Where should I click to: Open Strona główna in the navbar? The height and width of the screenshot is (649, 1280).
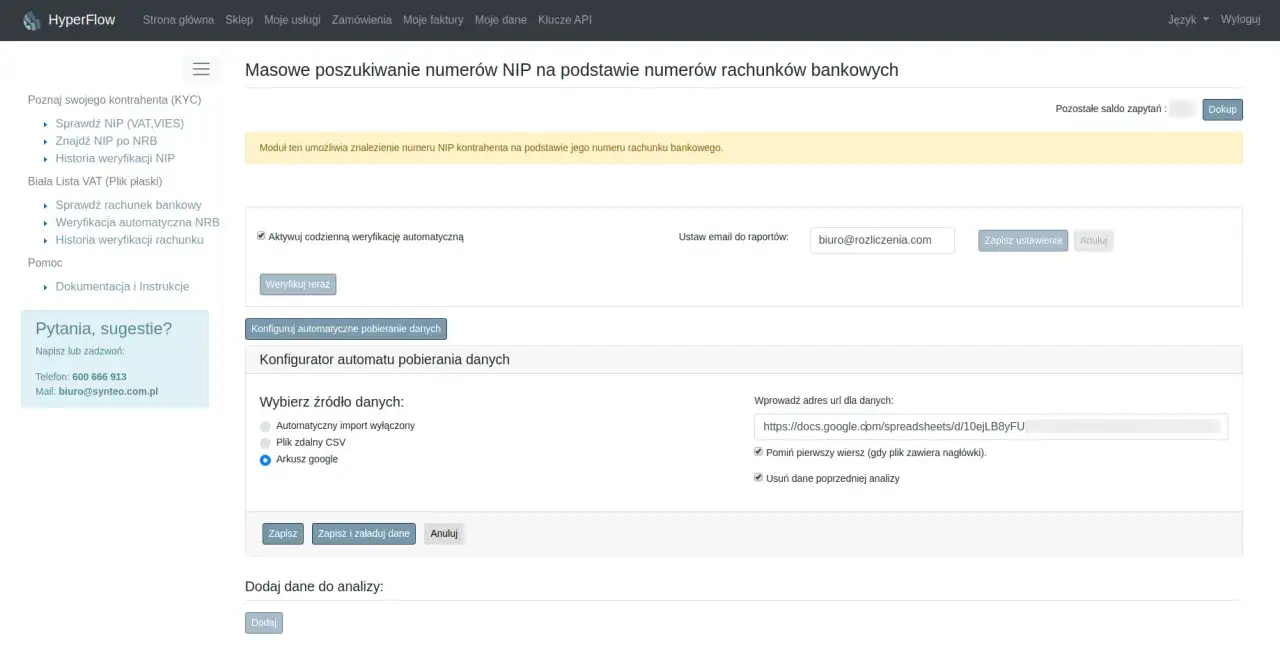coord(178,20)
